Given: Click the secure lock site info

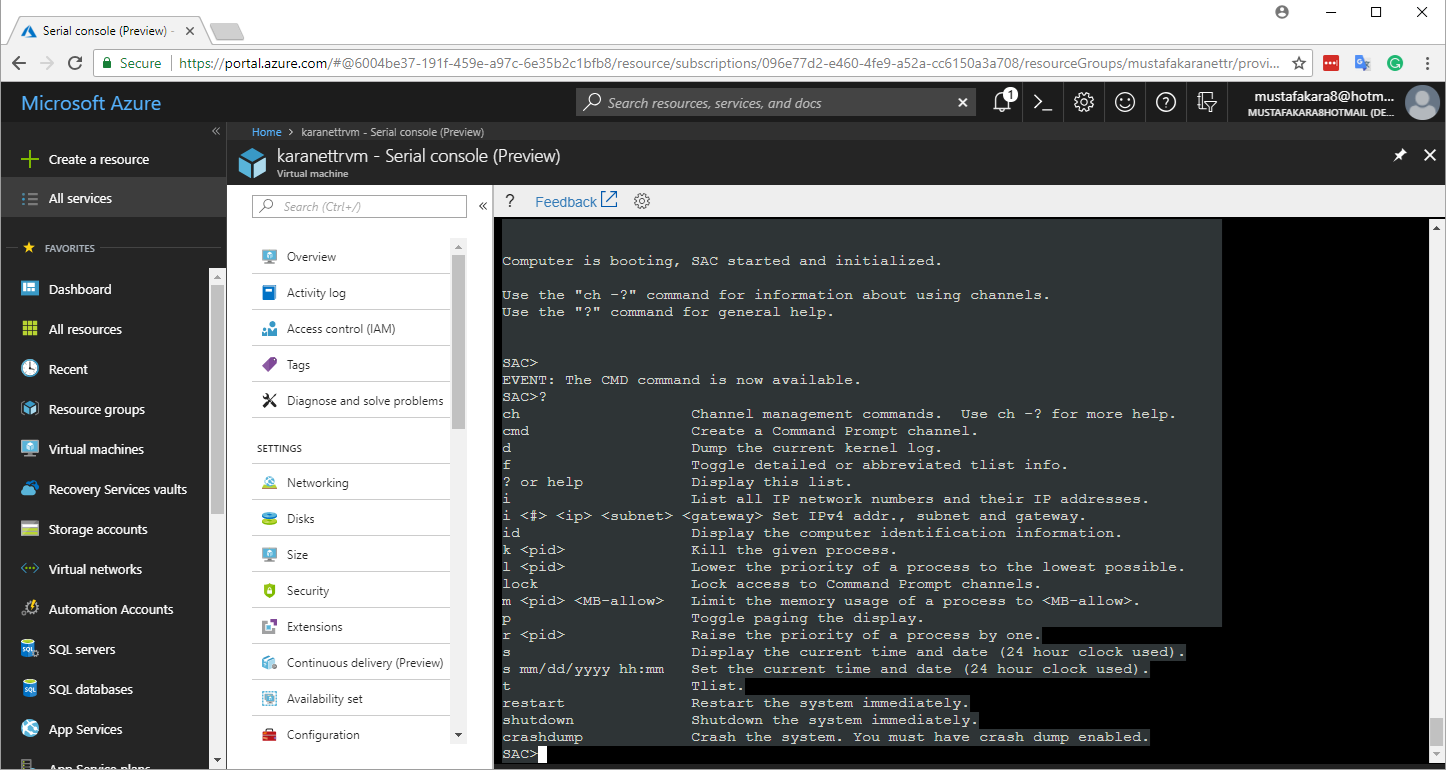Looking at the screenshot, I should [132, 63].
